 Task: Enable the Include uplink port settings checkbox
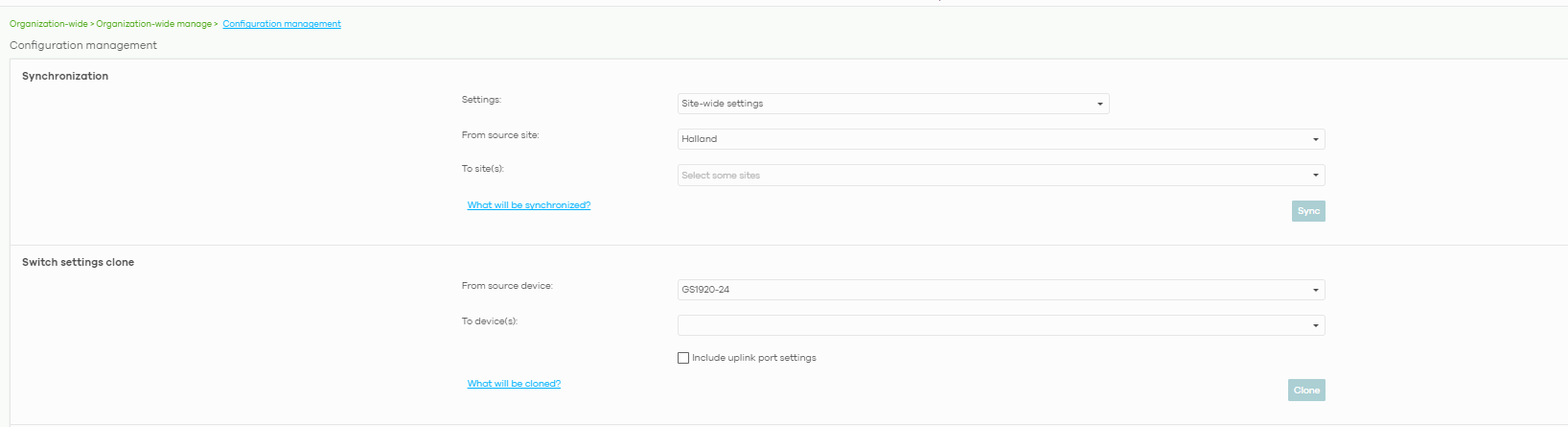click(683, 358)
